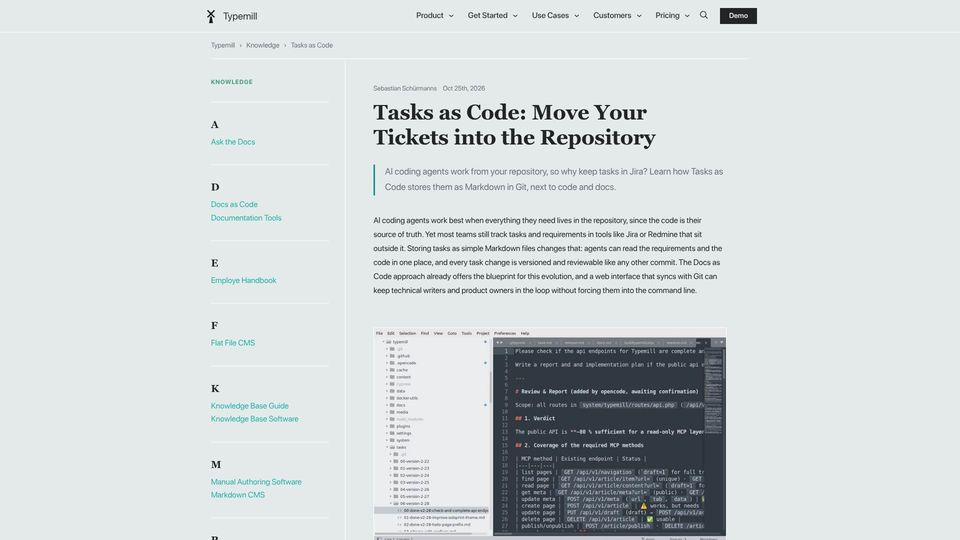Open the search magnifier icon

click(x=703, y=15)
